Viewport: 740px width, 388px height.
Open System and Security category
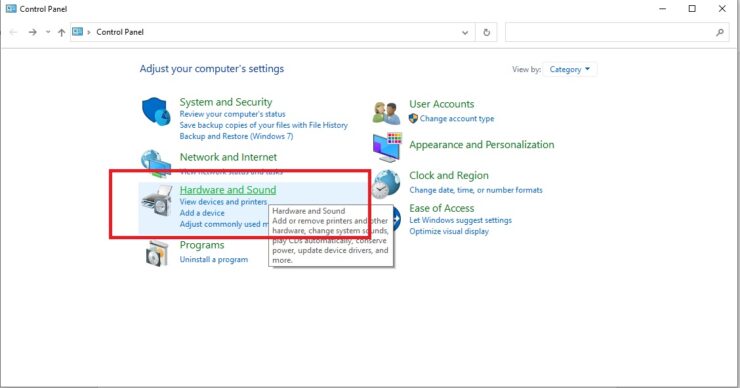[226, 102]
